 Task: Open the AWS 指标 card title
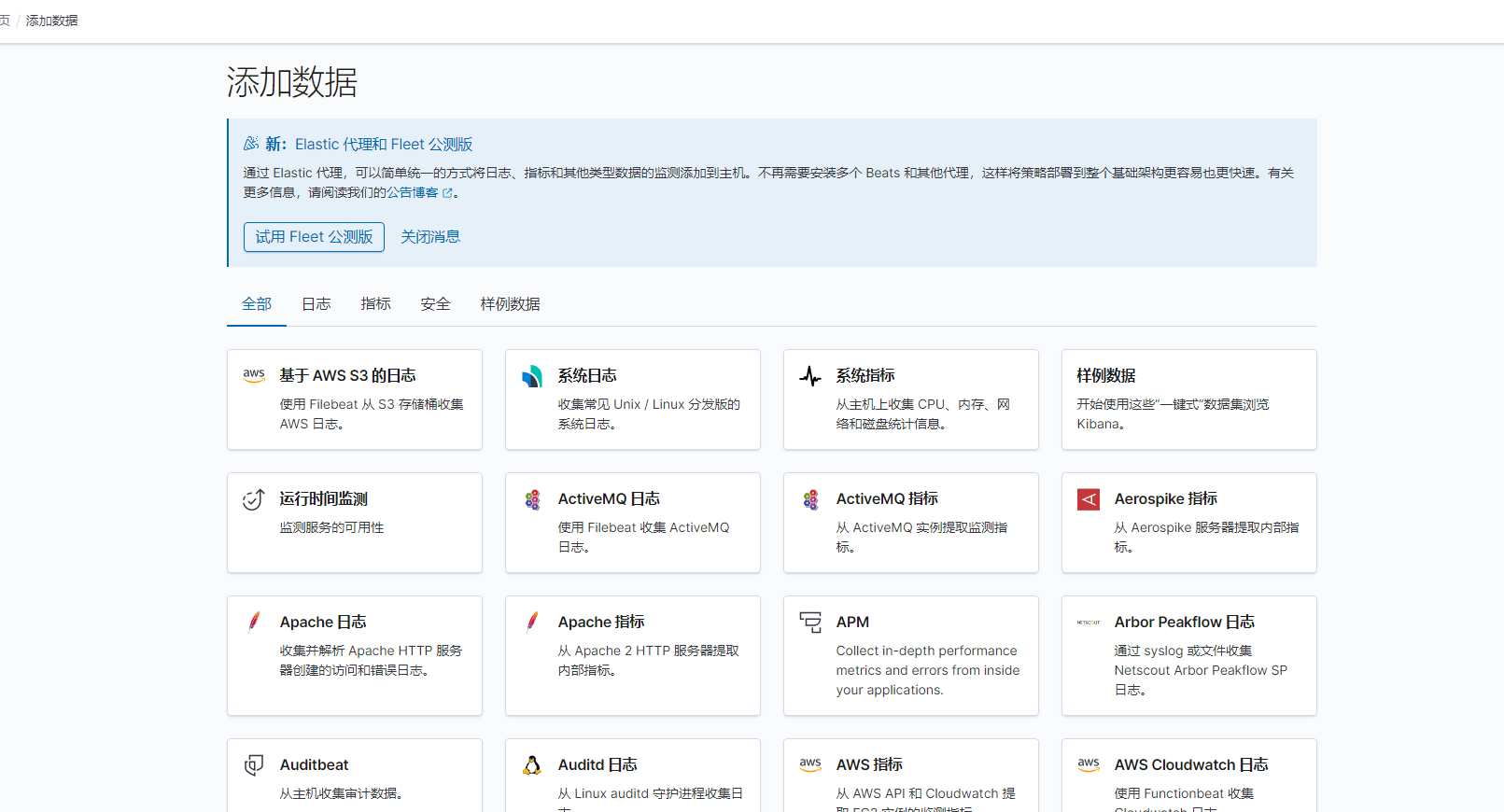[x=869, y=764]
